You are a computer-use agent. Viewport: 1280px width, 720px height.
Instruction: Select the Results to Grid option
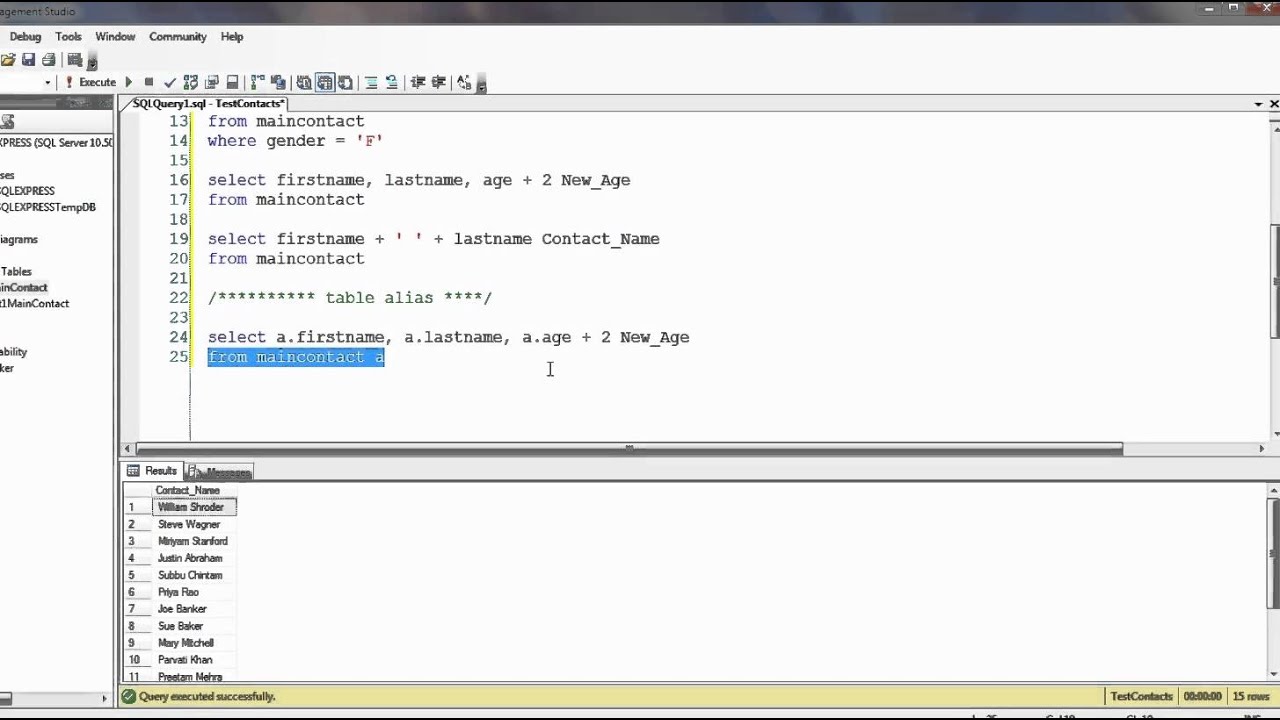[325, 82]
